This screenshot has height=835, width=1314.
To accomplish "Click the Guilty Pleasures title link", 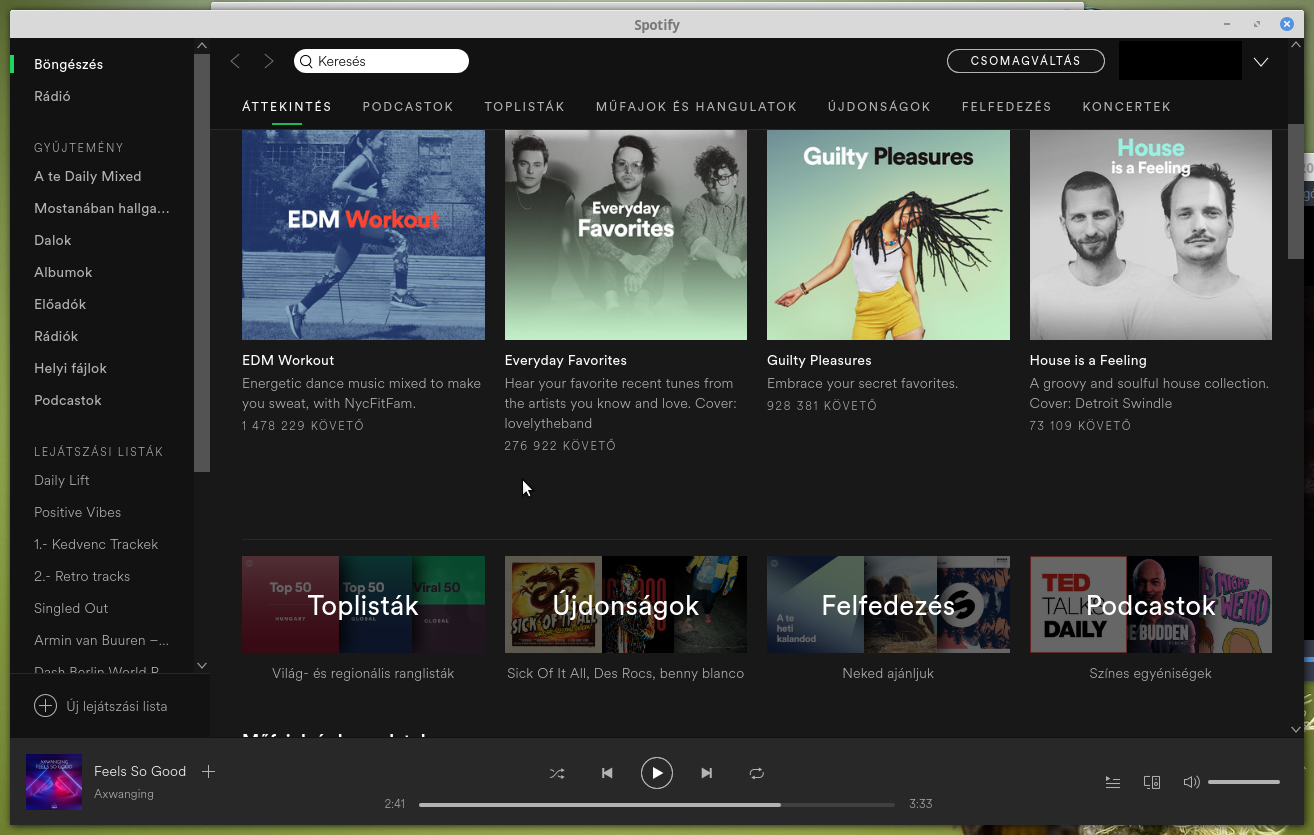I will [x=819, y=360].
